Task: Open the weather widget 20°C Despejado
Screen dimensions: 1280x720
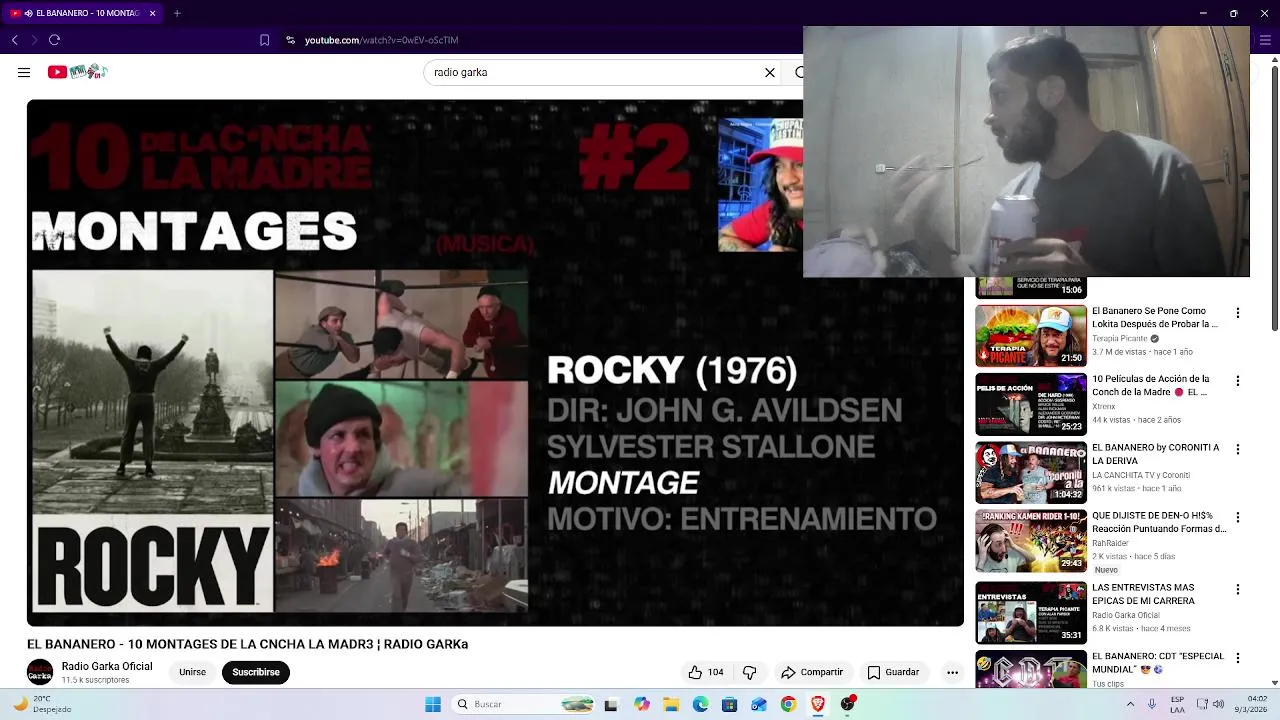Action: pos(42,704)
